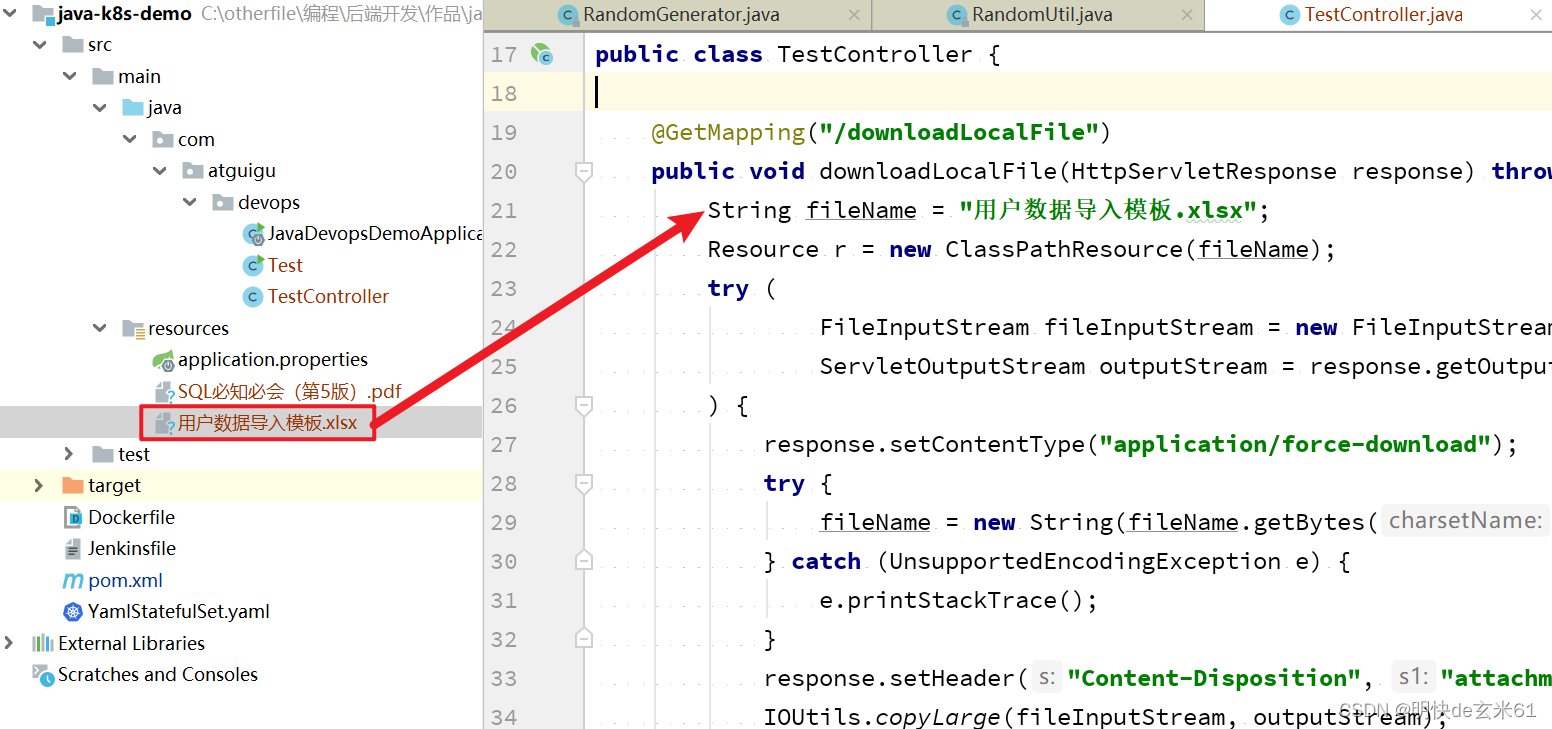Click the project module icon for java-k8s-demo
The width and height of the screenshot is (1552, 729).
(42, 14)
